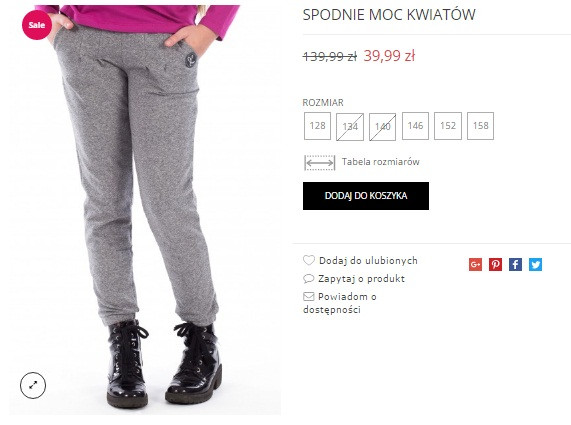Share product on Google Plus
The image size is (571, 425).
[x=475, y=264]
